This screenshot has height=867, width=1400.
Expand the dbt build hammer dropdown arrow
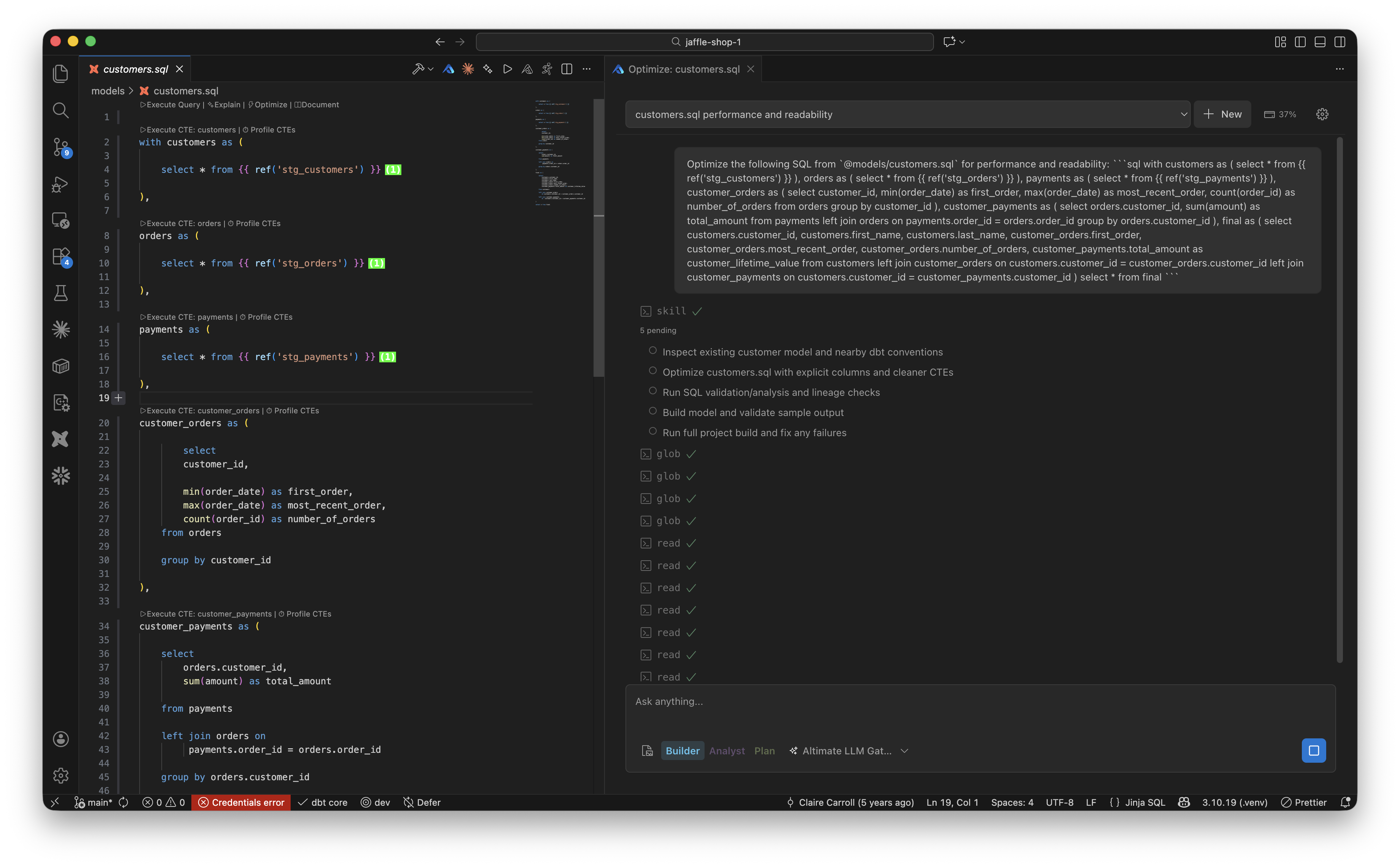431,69
